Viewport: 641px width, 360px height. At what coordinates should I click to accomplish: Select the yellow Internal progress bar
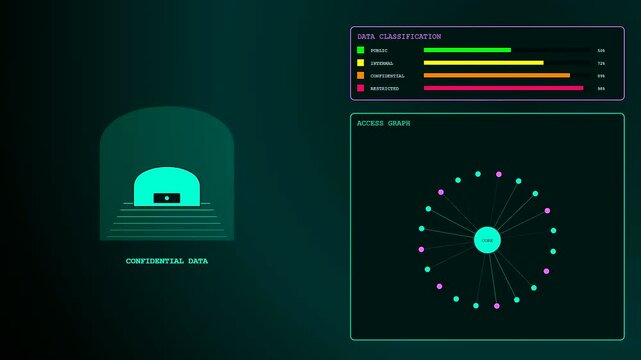tap(484, 63)
